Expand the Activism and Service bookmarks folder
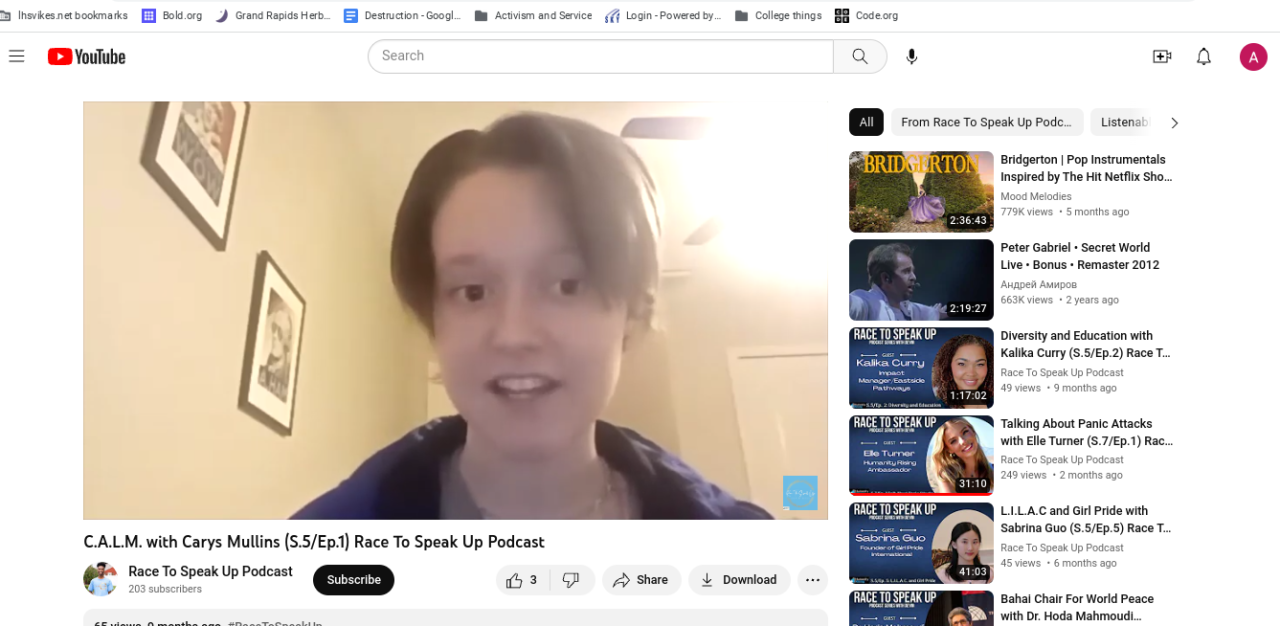Image resolution: width=1280 pixels, height=626 pixels. [532, 15]
